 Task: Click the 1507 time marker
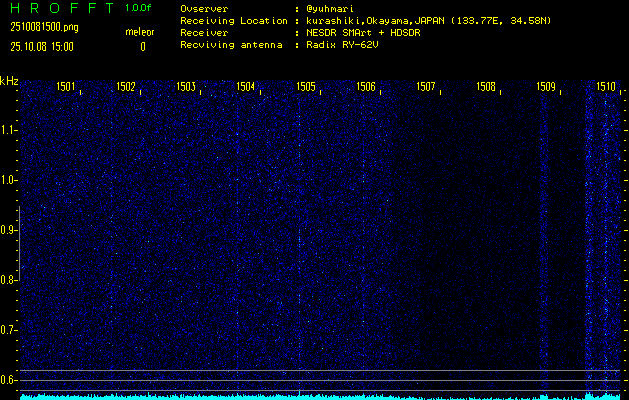[x=426, y=87]
